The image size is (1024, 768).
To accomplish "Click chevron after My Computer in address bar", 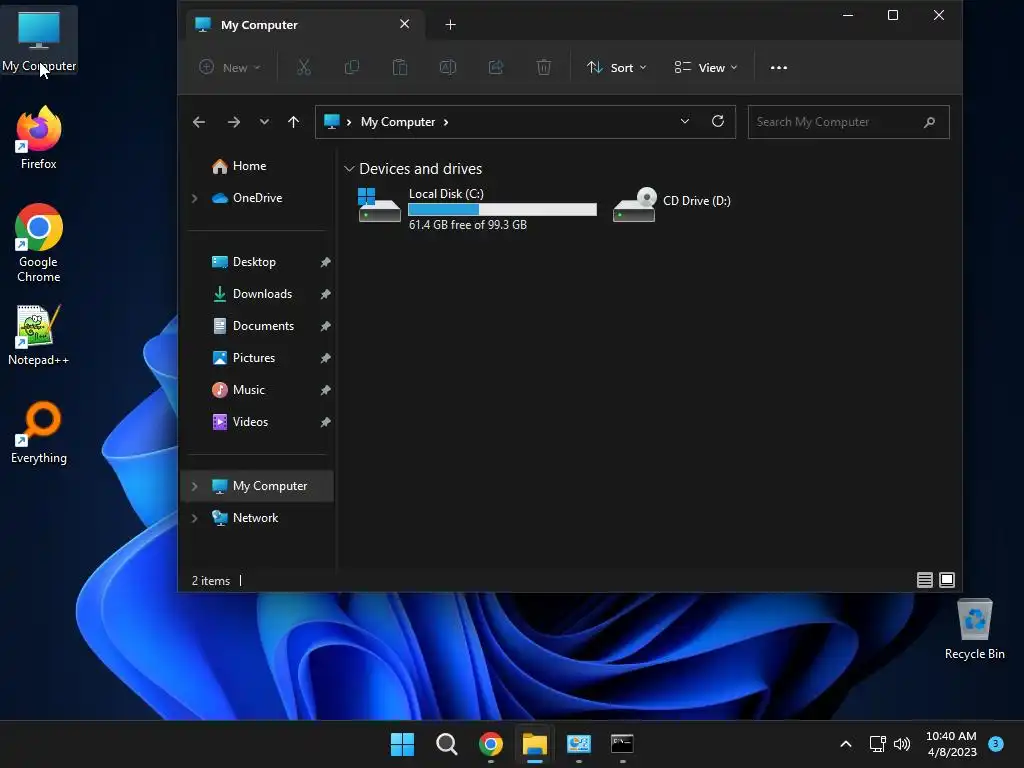I will click(446, 122).
